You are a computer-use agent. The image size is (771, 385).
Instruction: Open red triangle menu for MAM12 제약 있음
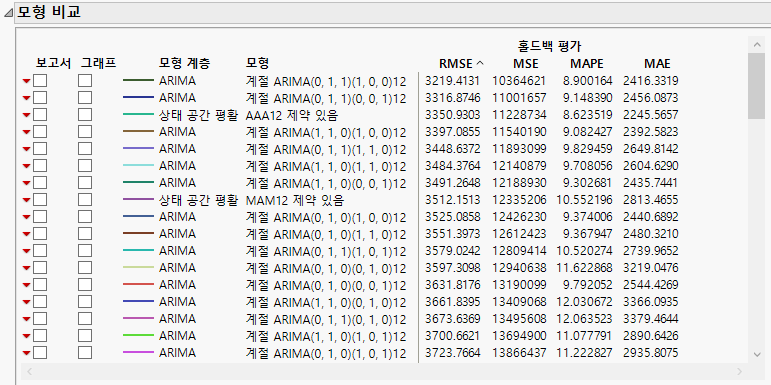coord(27,200)
